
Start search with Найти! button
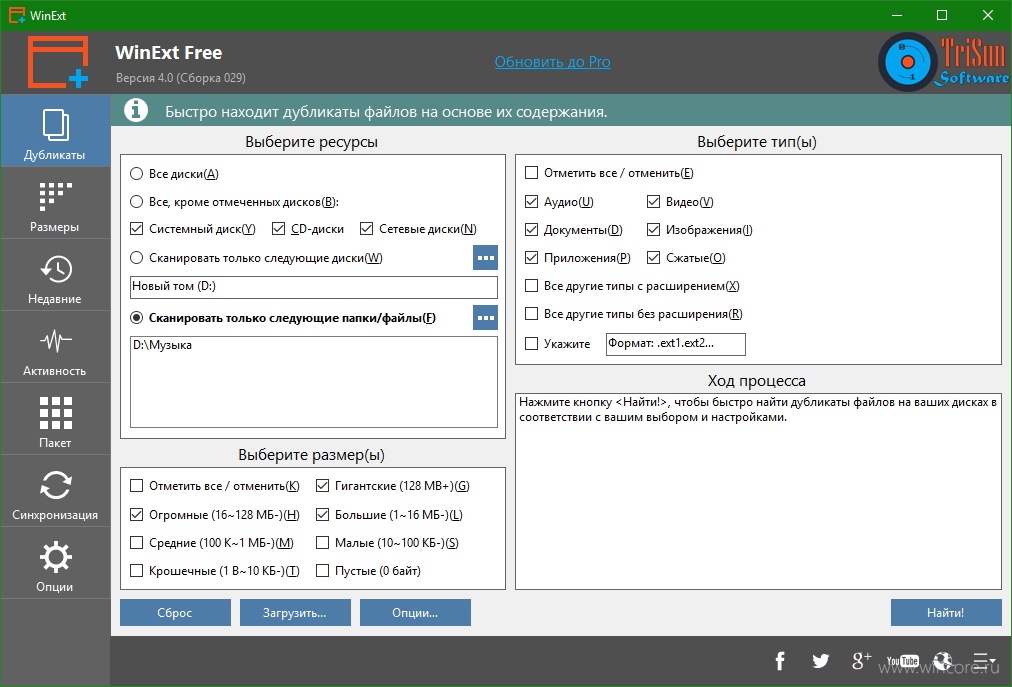(x=946, y=613)
